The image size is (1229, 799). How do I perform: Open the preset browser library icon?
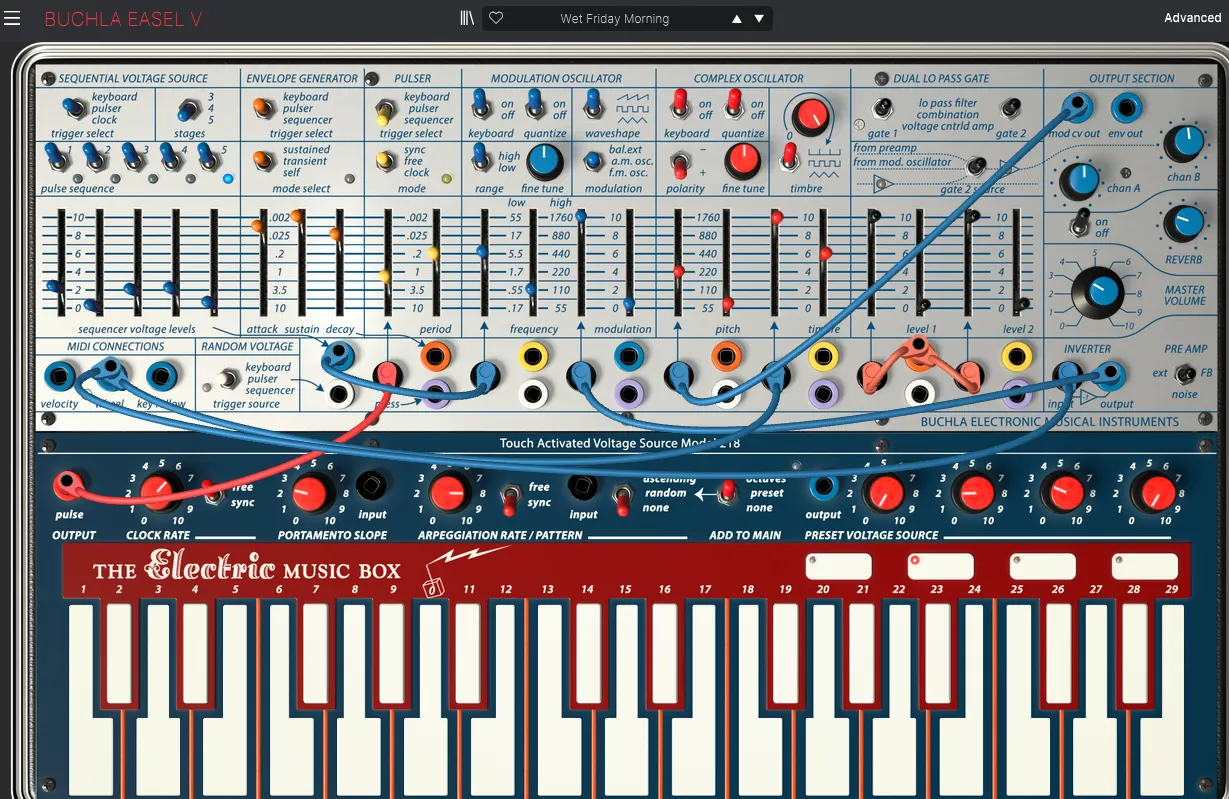click(x=466, y=18)
